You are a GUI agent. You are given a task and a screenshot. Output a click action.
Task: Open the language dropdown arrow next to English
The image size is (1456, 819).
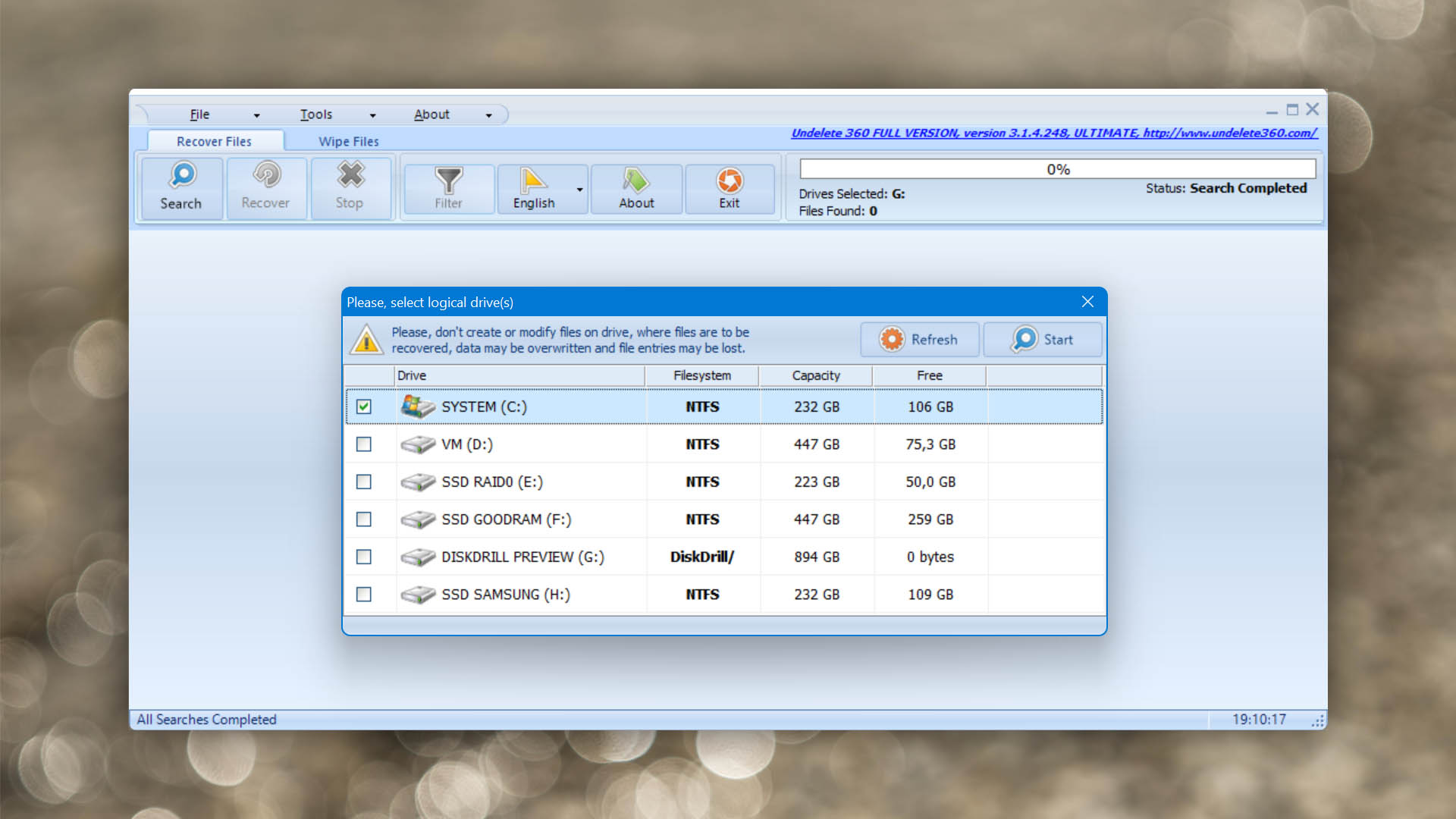580,190
